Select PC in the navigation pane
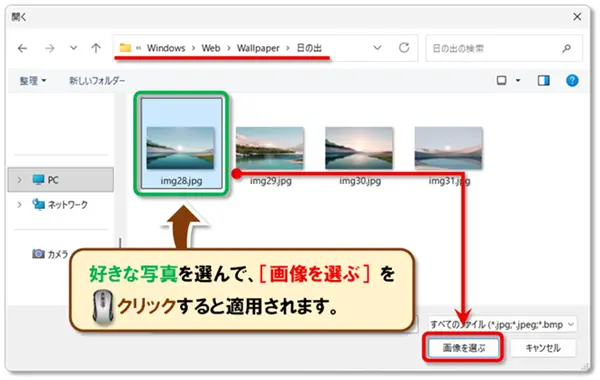 (x=61, y=180)
